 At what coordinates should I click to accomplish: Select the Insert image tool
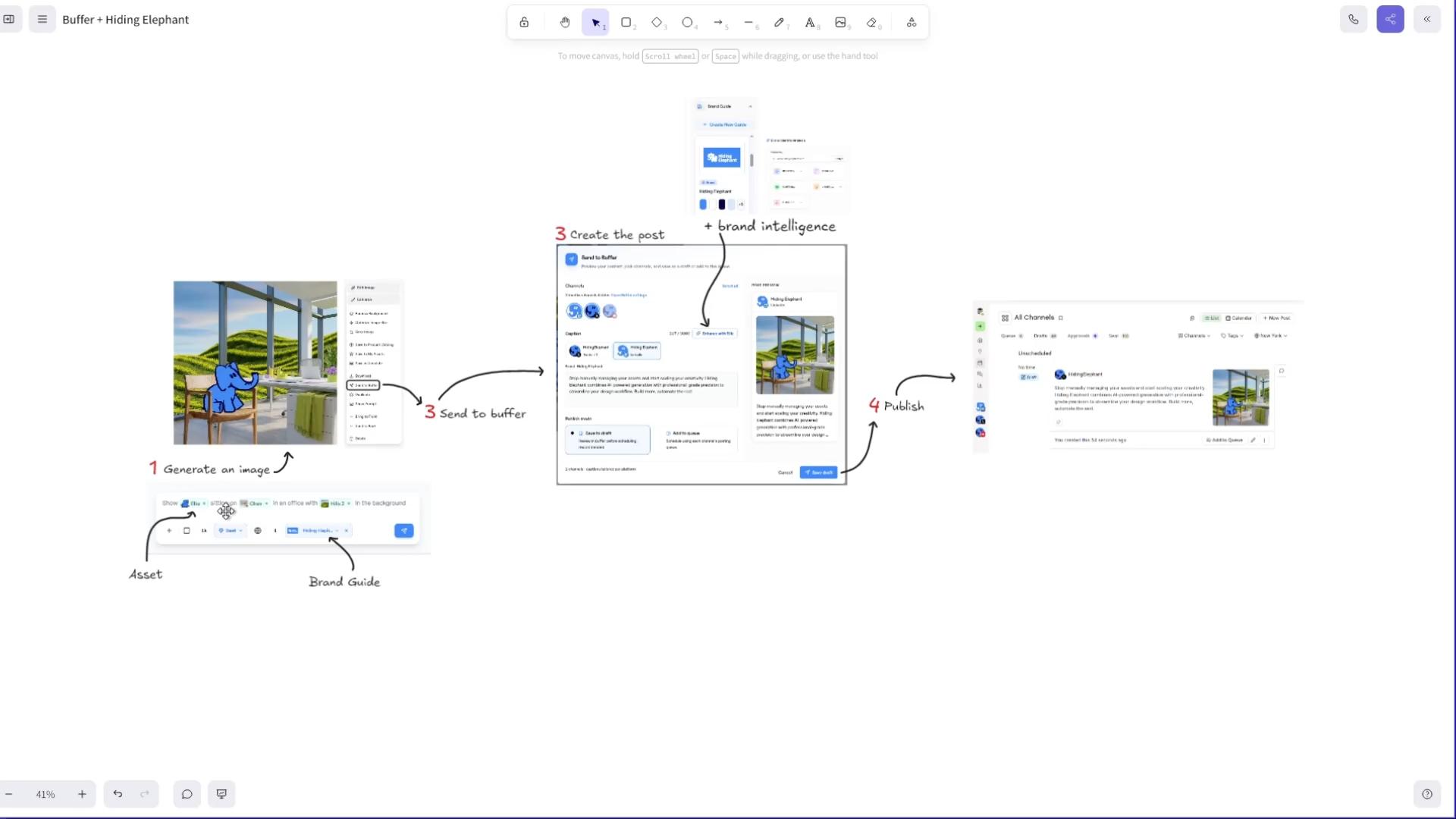(x=841, y=23)
